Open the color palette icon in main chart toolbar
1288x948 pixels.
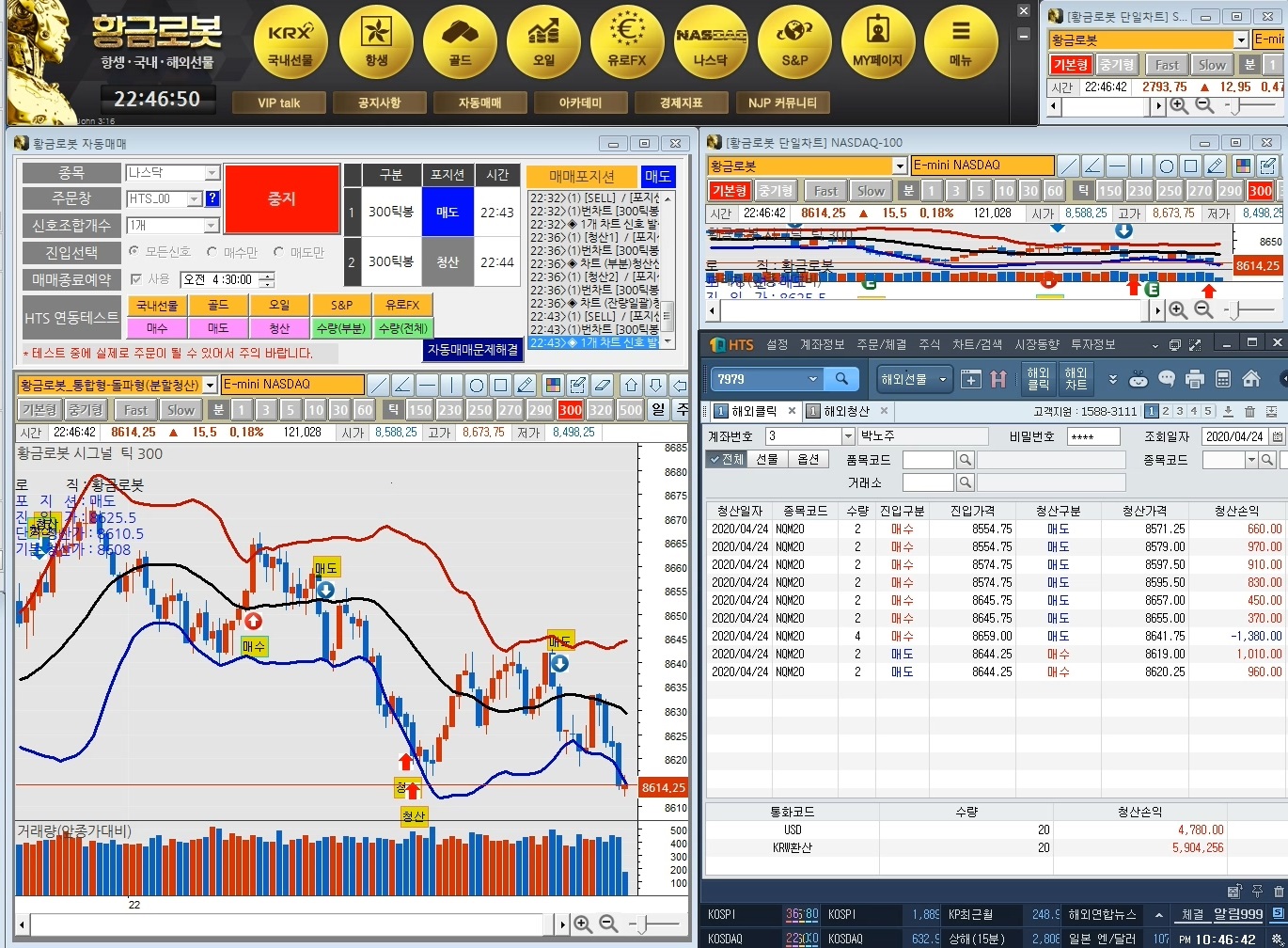coord(554,385)
